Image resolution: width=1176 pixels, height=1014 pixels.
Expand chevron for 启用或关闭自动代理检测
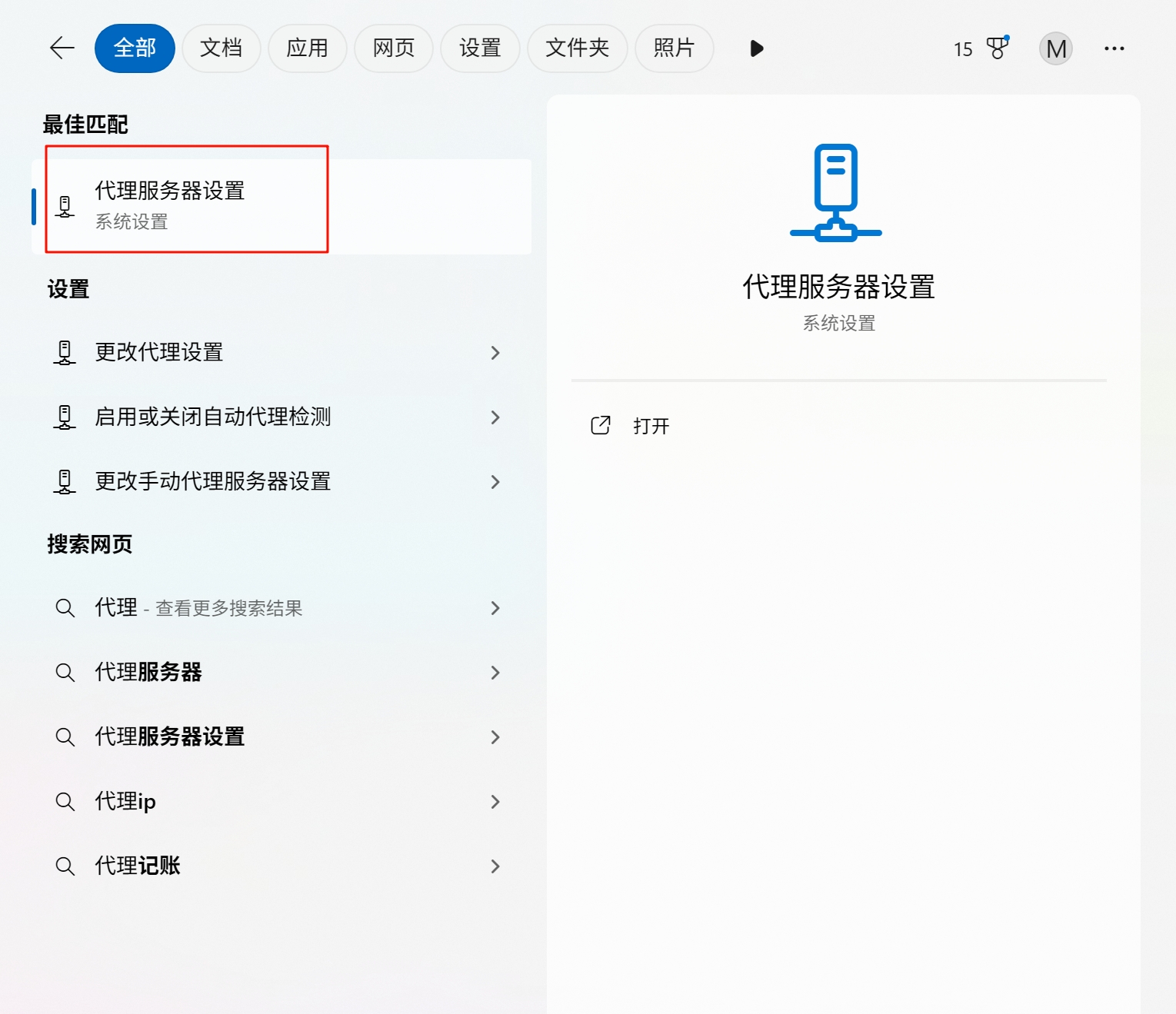495,417
